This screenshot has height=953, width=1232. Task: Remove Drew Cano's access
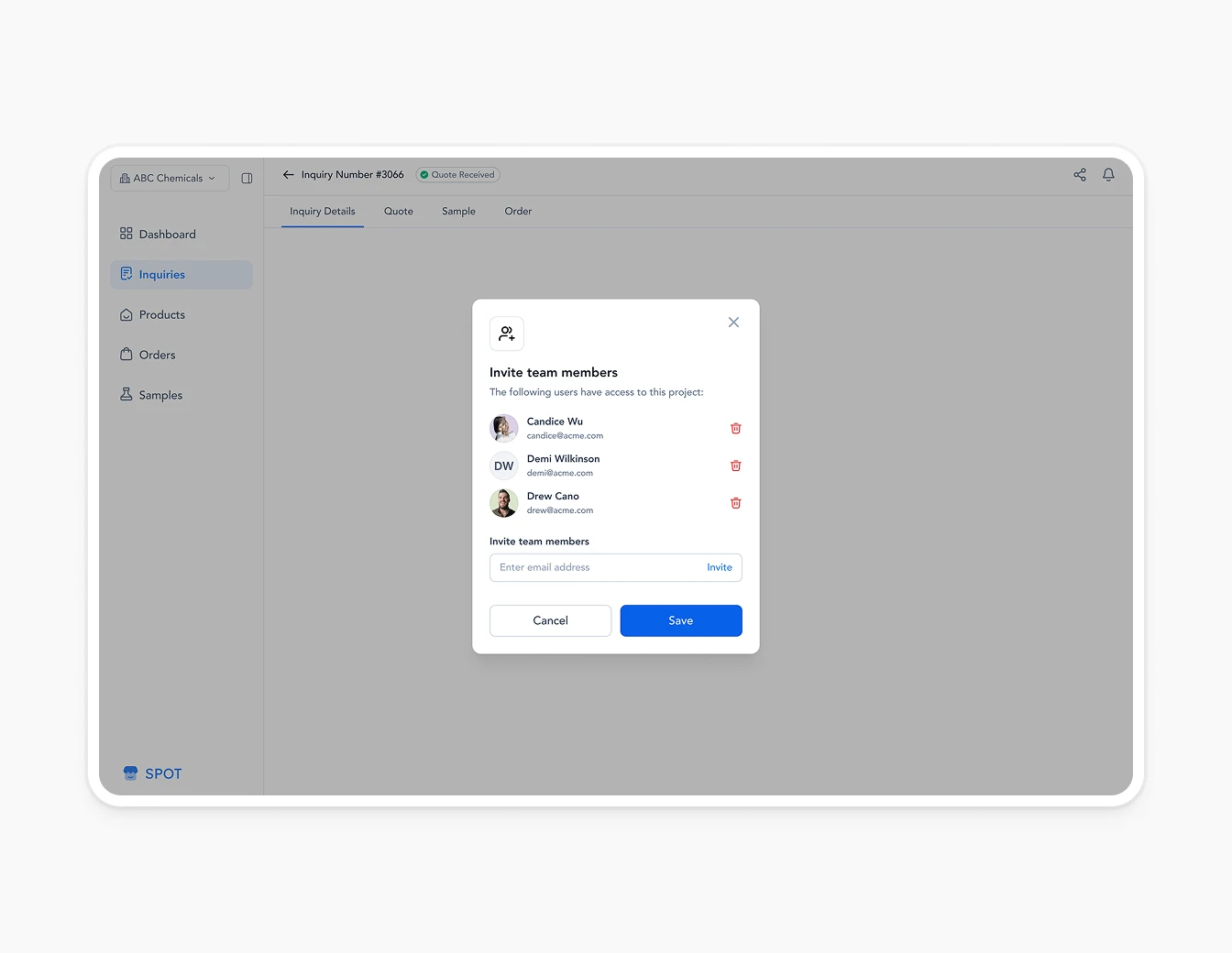click(x=735, y=503)
